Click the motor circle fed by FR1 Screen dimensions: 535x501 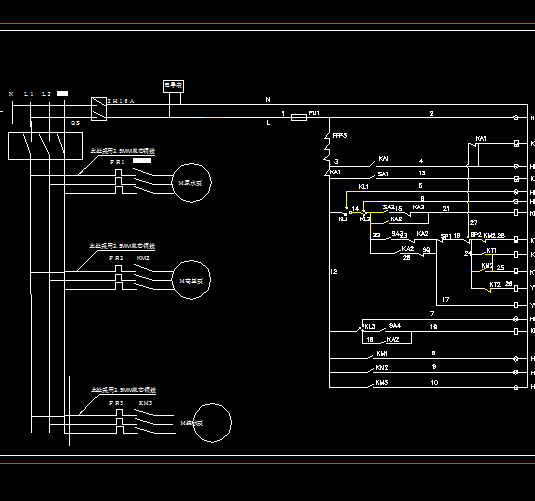point(191,183)
